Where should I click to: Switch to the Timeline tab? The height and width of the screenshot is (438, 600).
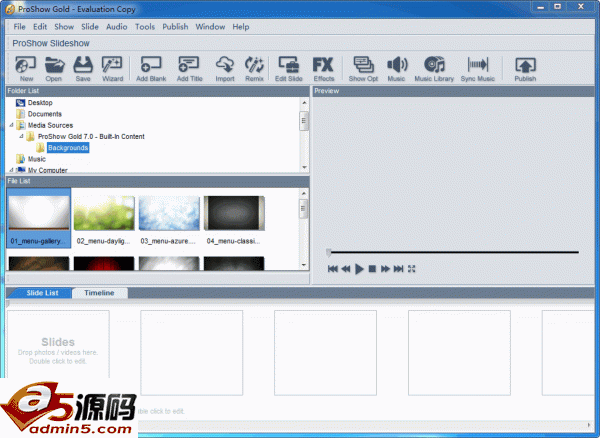tap(99, 293)
